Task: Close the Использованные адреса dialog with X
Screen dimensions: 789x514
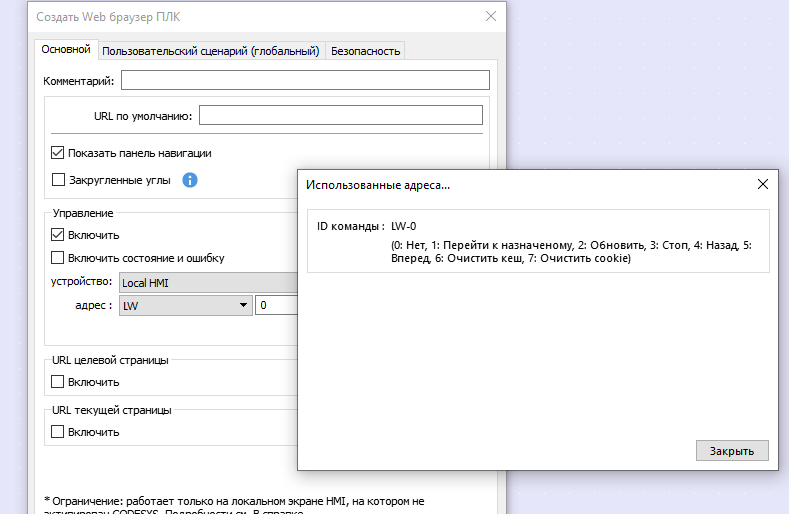Action: pyautogui.click(x=763, y=184)
